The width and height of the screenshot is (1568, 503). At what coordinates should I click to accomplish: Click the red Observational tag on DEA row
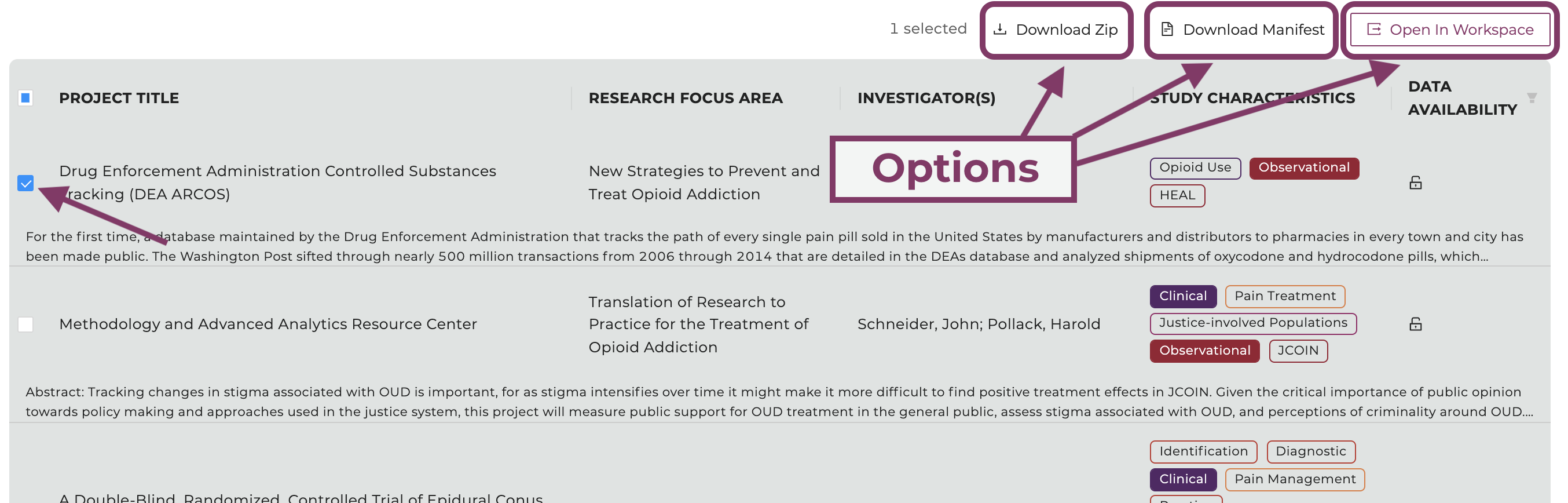tap(1304, 168)
